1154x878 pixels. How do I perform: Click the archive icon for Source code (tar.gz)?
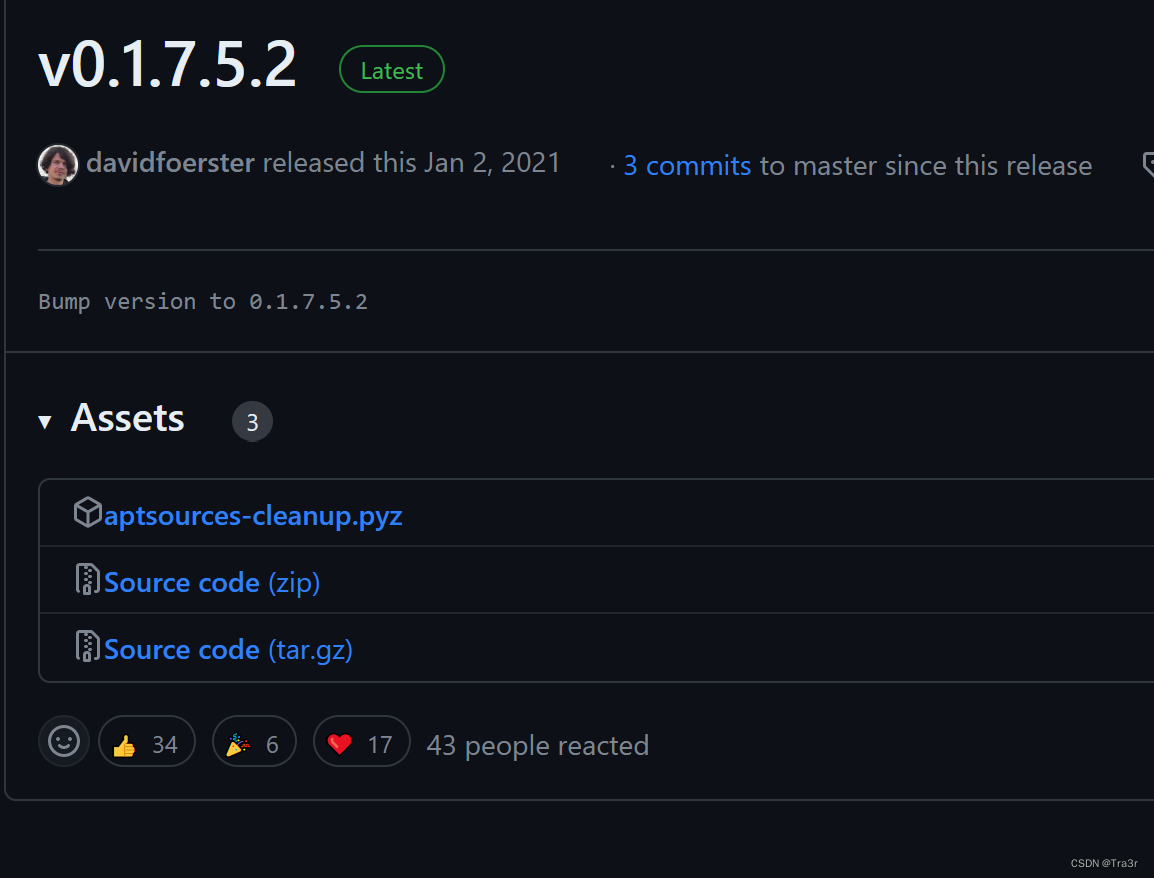89,647
